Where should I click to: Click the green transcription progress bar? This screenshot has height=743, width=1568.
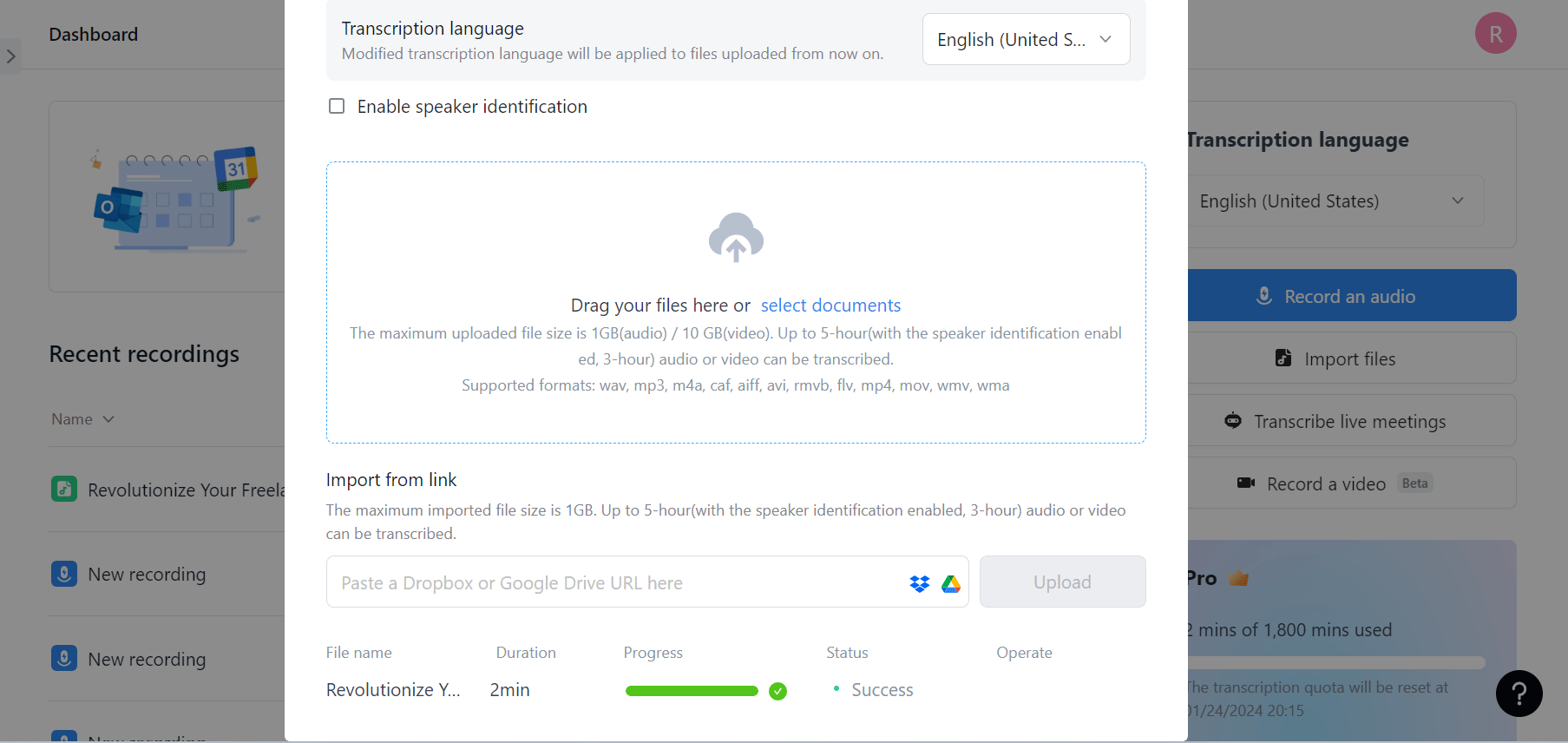[692, 691]
